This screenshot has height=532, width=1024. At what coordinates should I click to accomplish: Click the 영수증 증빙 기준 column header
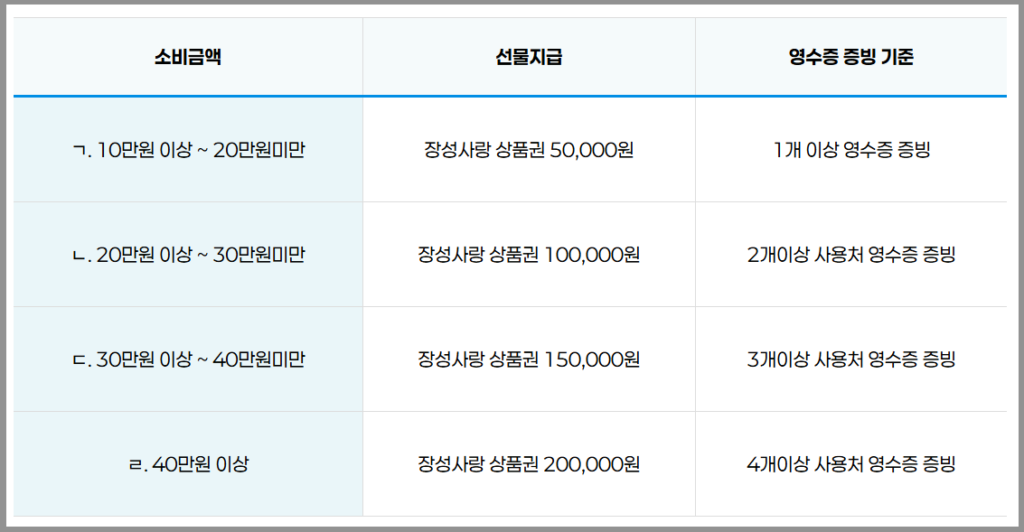click(x=851, y=57)
